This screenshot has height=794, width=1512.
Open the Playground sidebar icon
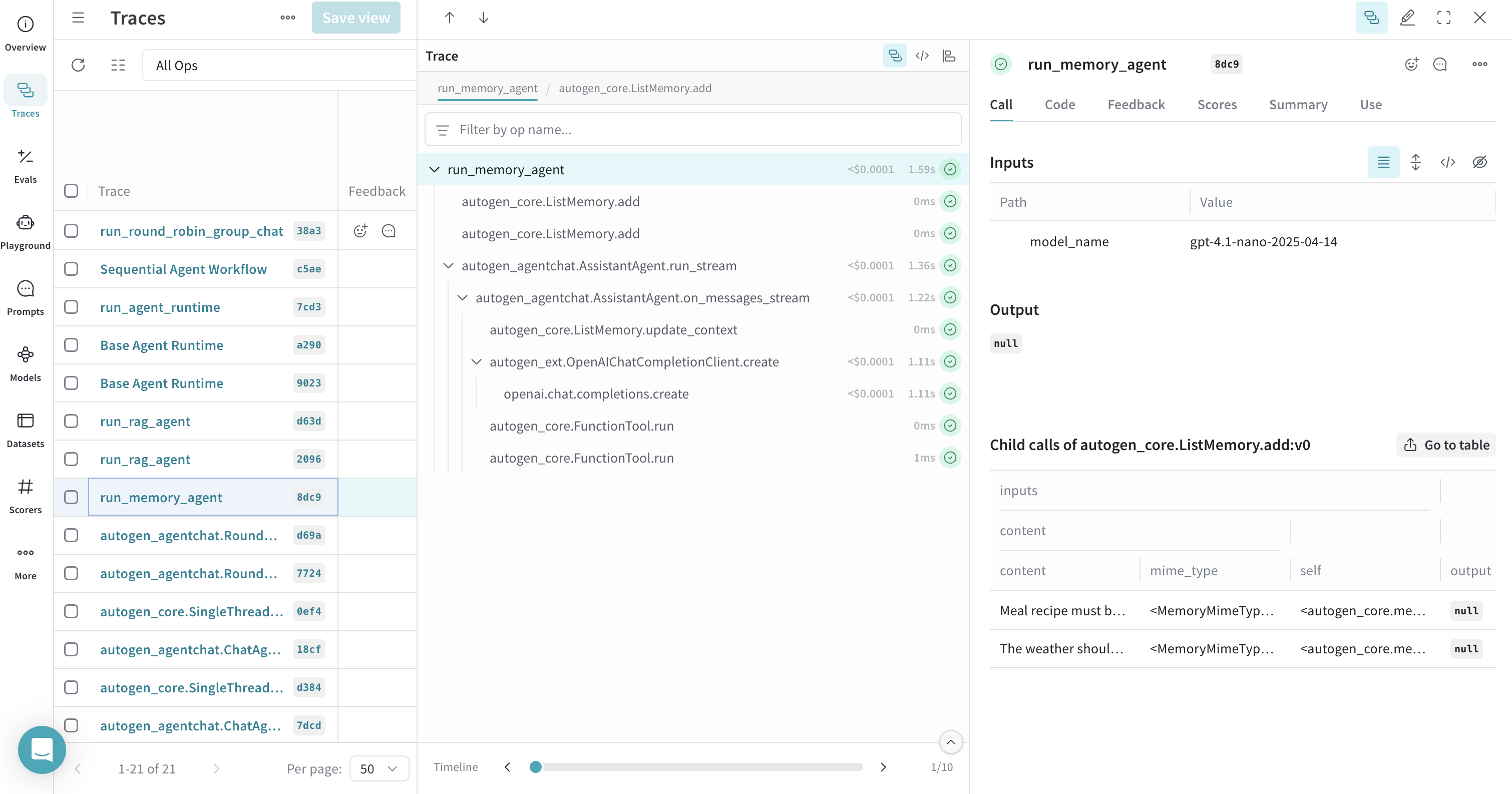(x=25, y=231)
